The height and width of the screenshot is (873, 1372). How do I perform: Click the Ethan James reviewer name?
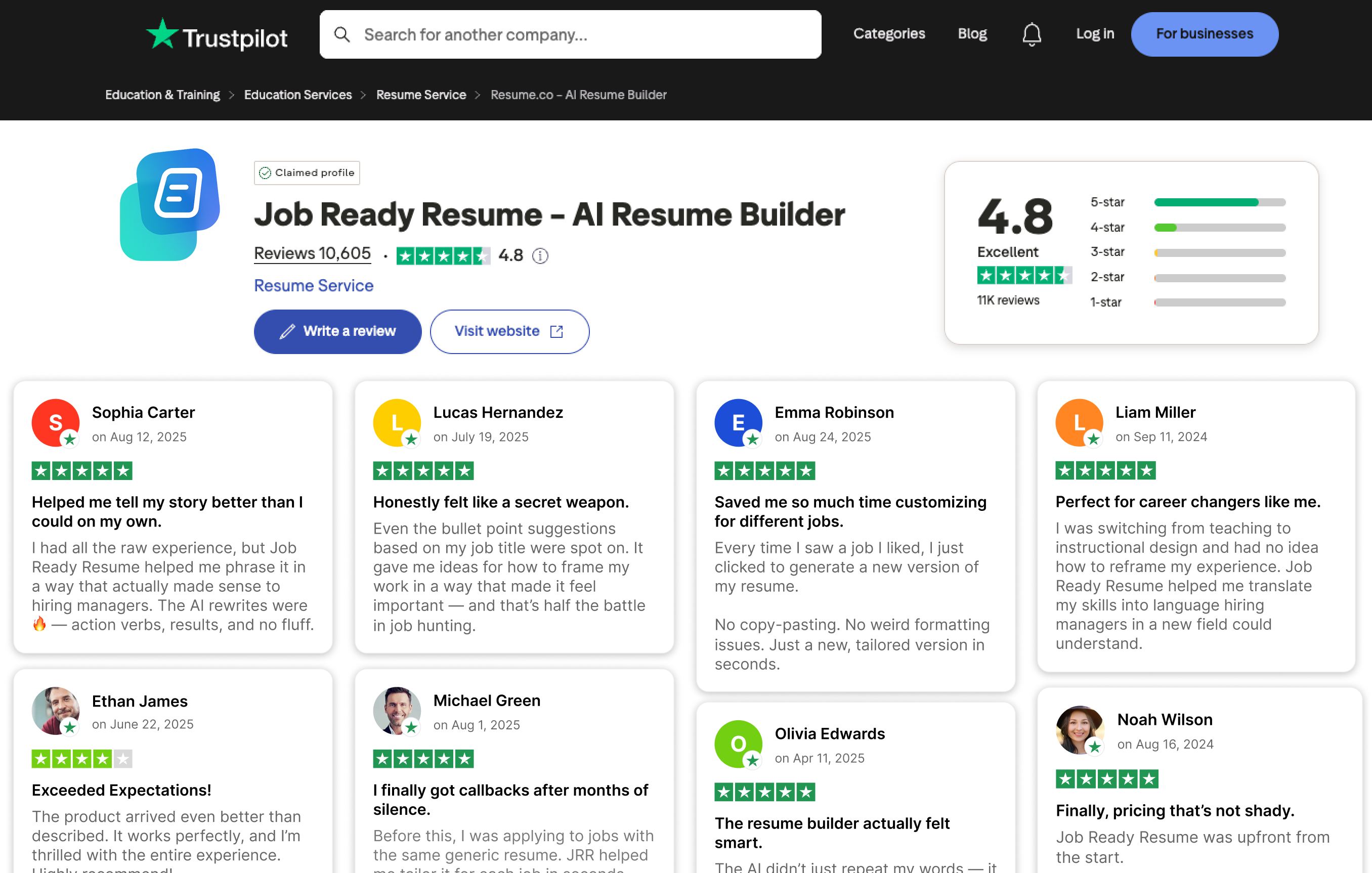click(x=140, y=701)
